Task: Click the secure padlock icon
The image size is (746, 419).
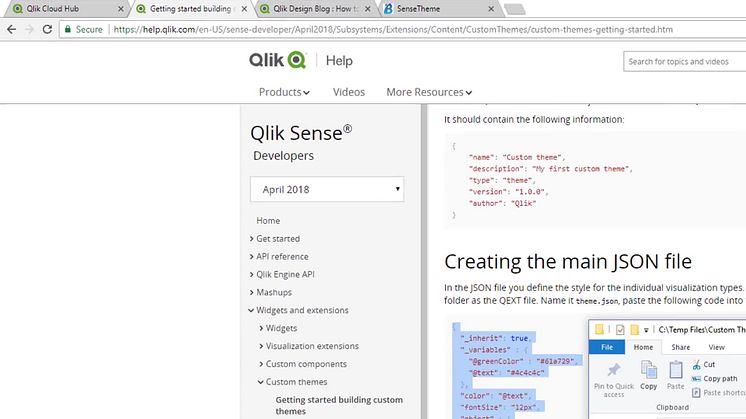Action: coord(68,29)
